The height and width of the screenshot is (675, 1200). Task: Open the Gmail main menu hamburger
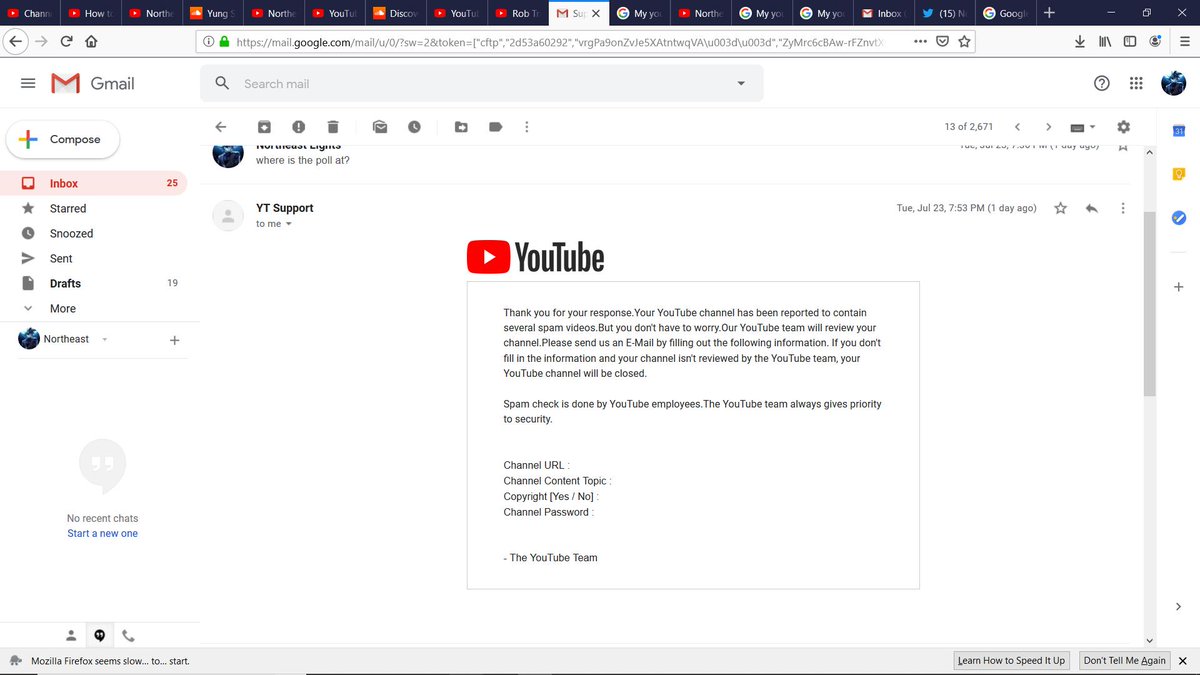point(28,84)
